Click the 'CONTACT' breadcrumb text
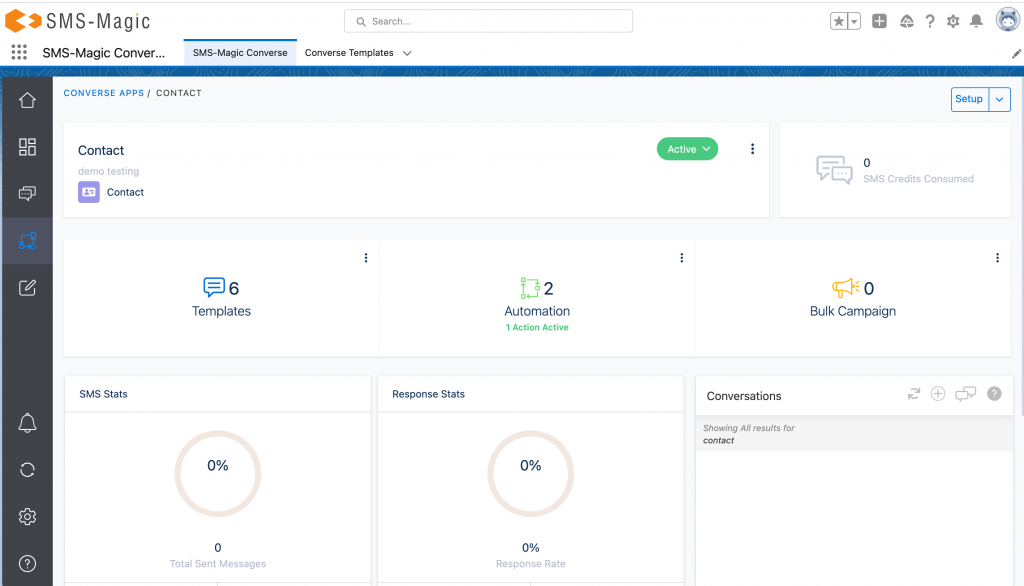This screenshot has width=1024, height=586. click(x=179, y=93)
